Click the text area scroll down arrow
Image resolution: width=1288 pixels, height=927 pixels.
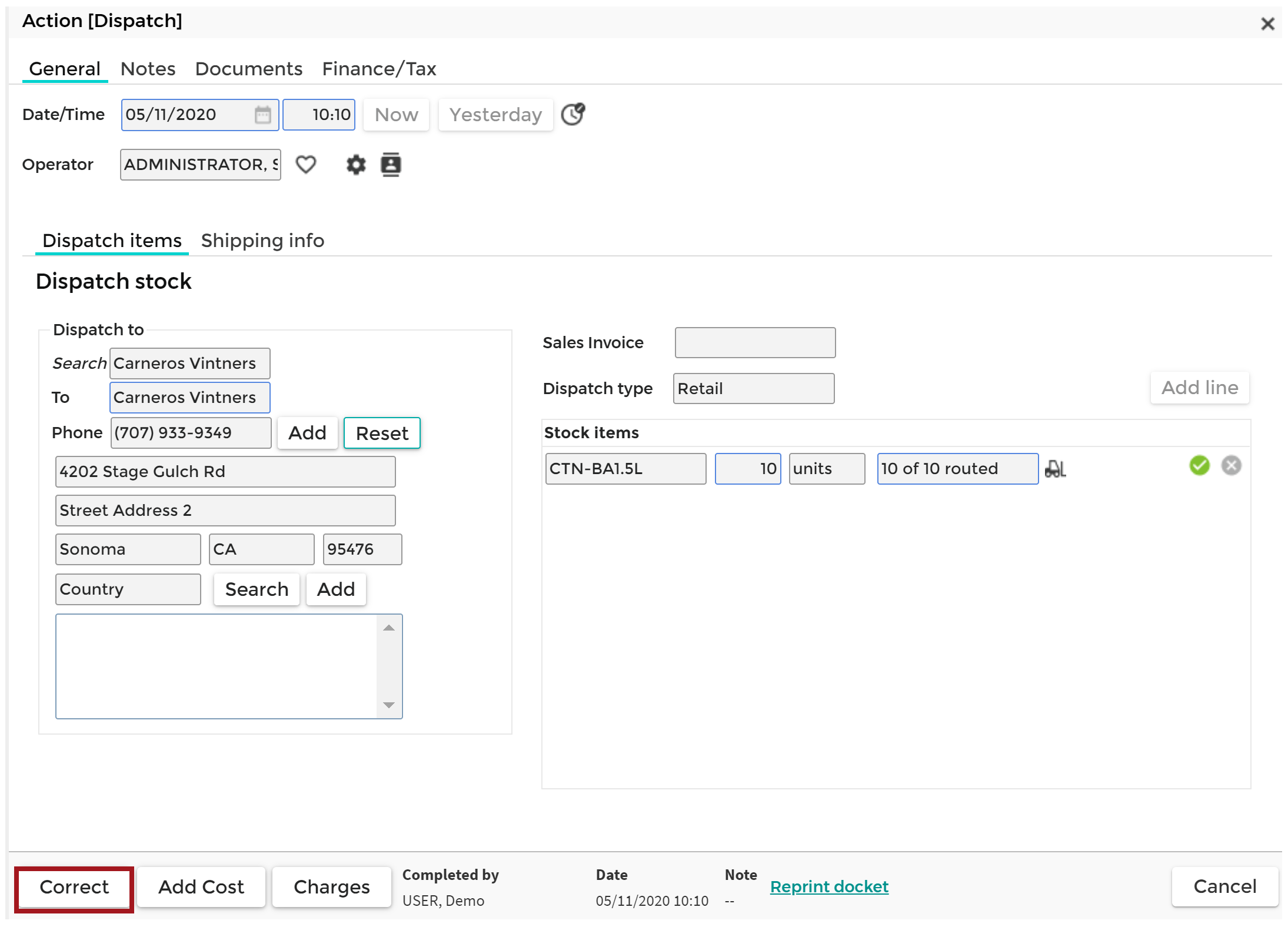pyautogui.click(x=389, y=705)
